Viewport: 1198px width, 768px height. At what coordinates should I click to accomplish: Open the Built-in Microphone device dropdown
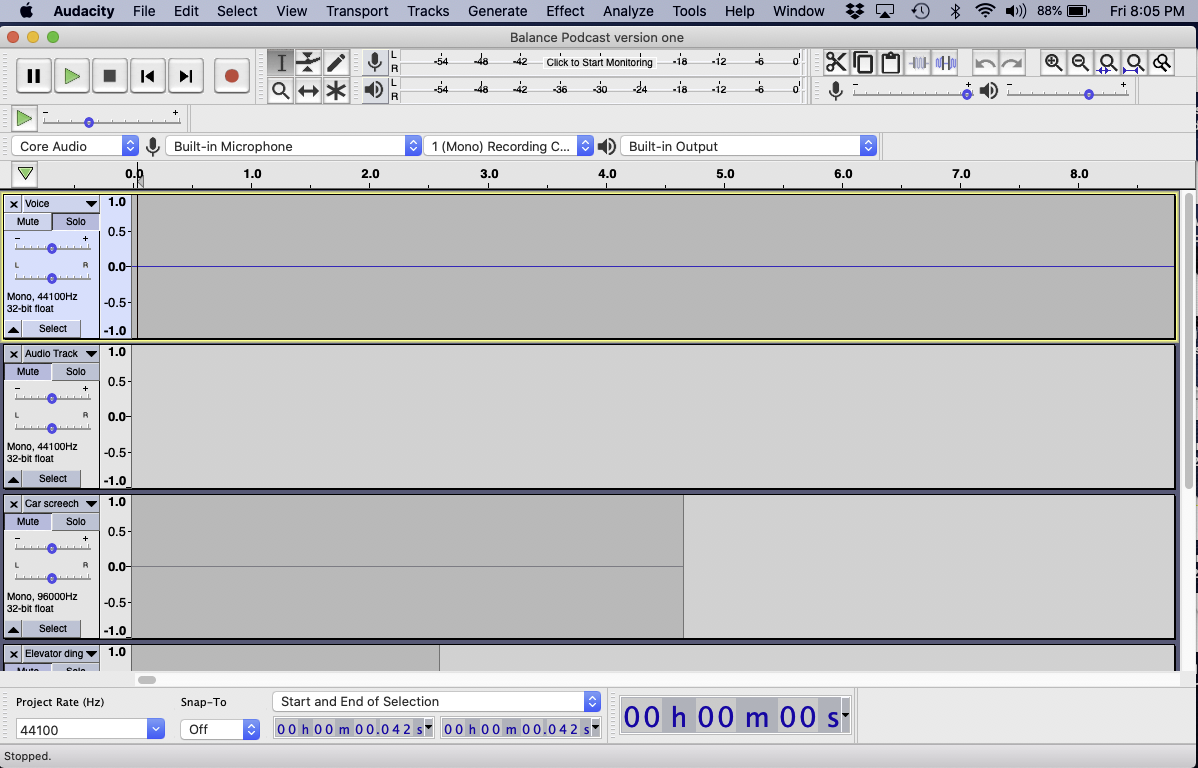pos(294,146)
